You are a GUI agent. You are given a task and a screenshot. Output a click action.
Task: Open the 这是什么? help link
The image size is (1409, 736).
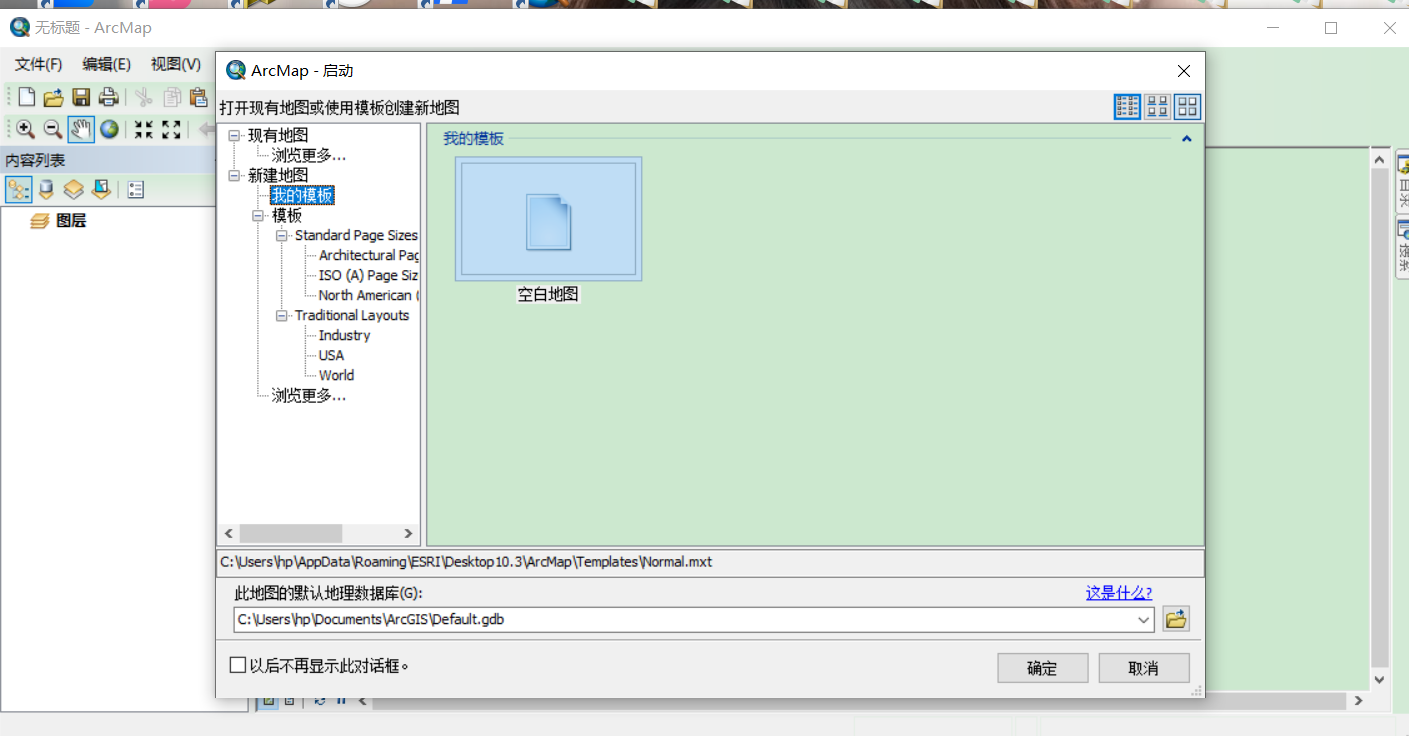coord(1119,593)
